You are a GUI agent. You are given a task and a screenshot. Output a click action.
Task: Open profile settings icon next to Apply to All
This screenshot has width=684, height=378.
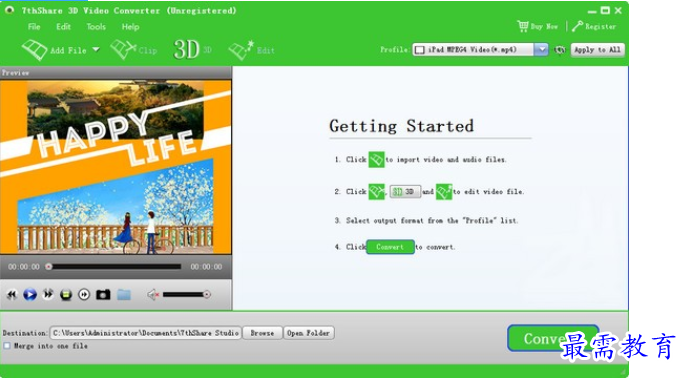click(x=560, y=50)
